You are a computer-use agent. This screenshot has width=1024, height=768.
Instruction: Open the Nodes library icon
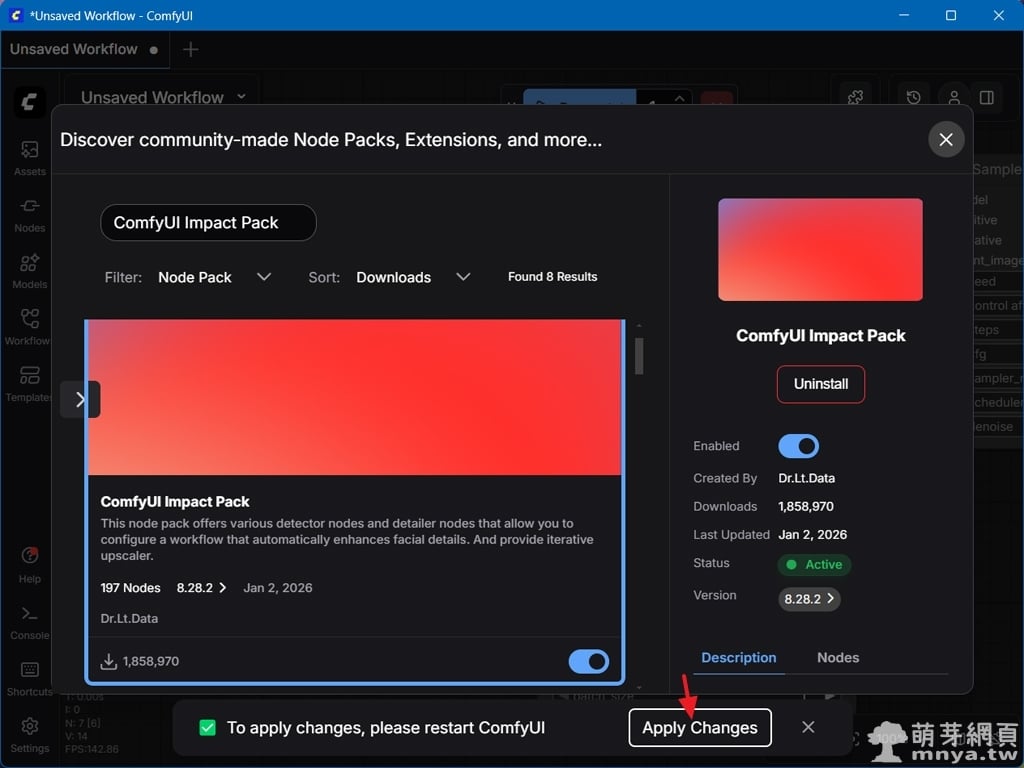30,211
